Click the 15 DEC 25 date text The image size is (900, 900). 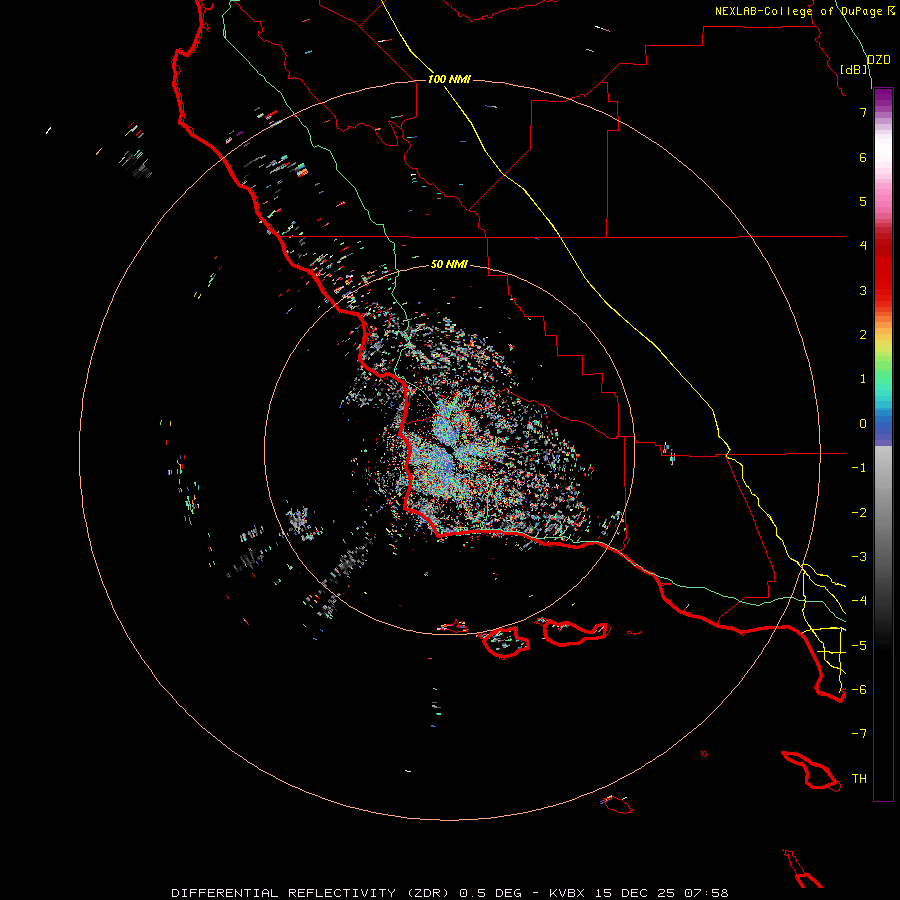click(635, 893)
